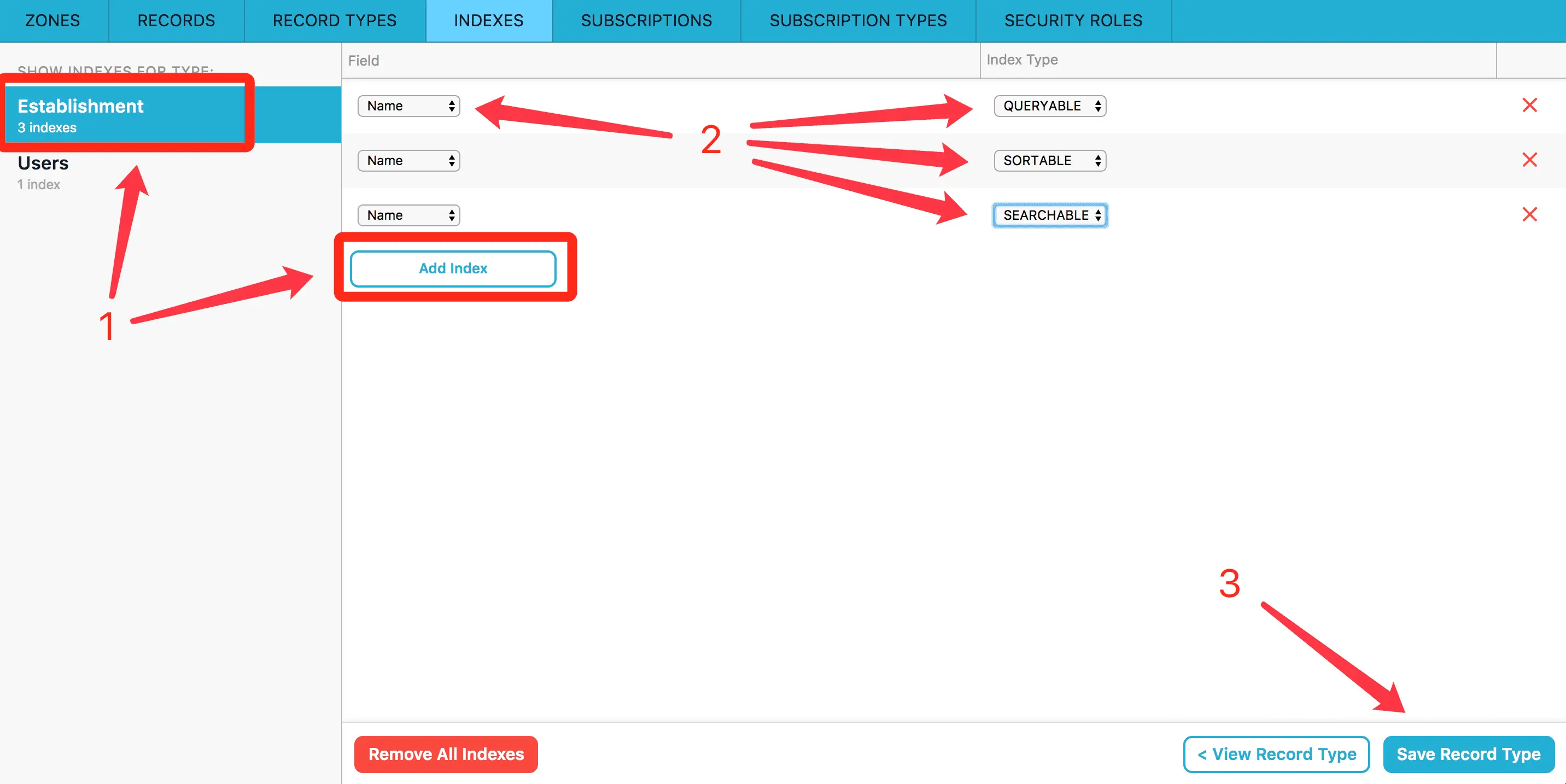The image size is (1566, 784).
Task: Open Name field dropdown in the SEARCHABLE row
Action: click(x=408, y=215)
